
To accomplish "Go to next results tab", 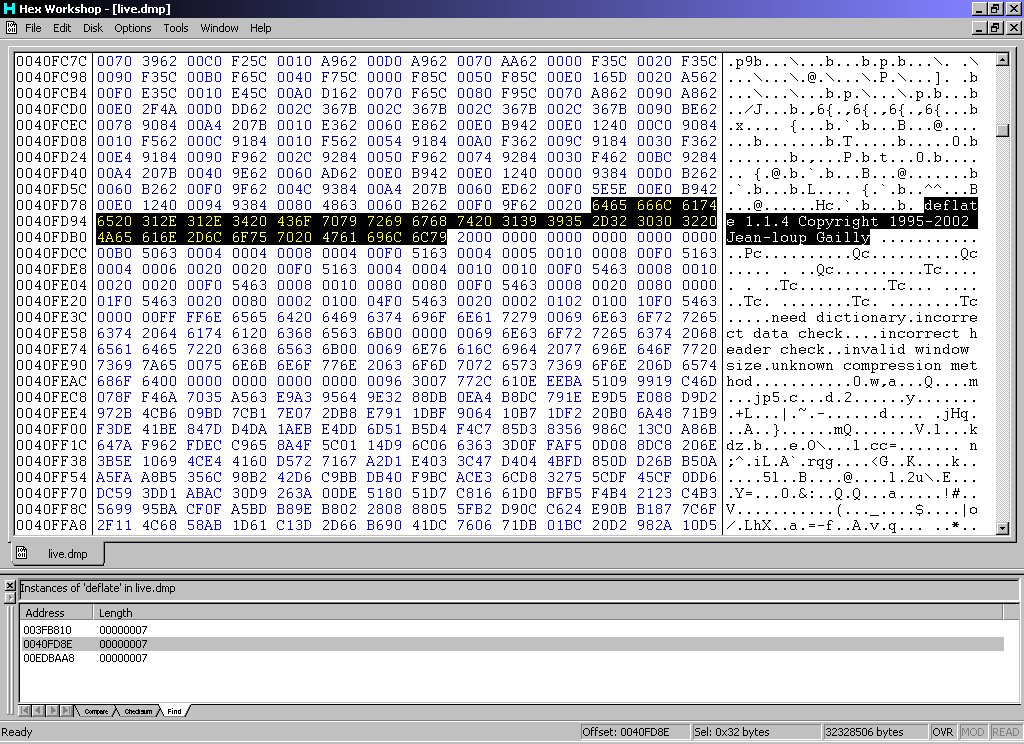I will coord(51,711).
